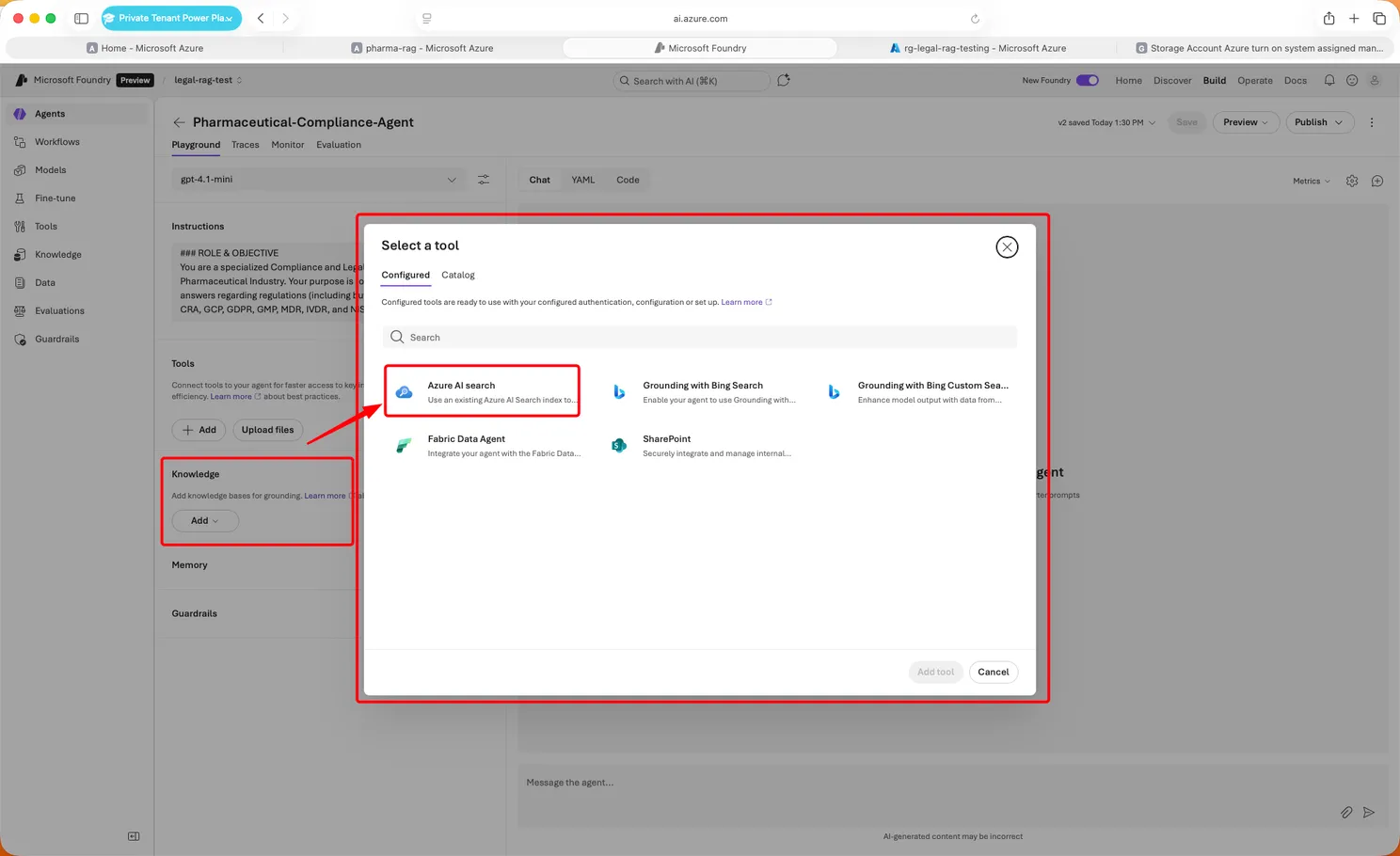Open the Metrics dropdown
This screenshot has height=856, width=1400.
(x=1312, y=181)
